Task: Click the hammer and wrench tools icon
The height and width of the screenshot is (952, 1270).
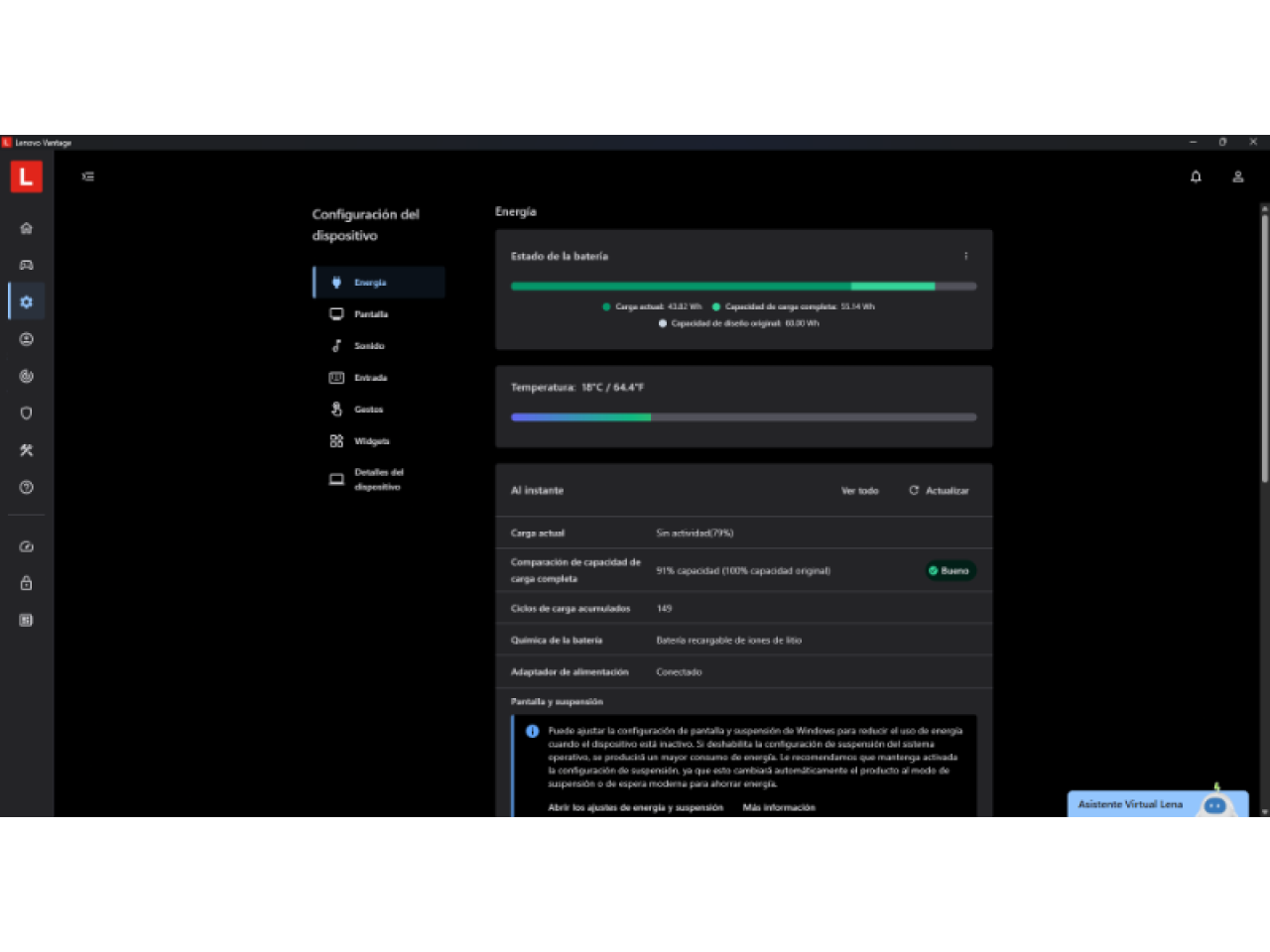Action: pyautogui.click(x=27, y=450)
